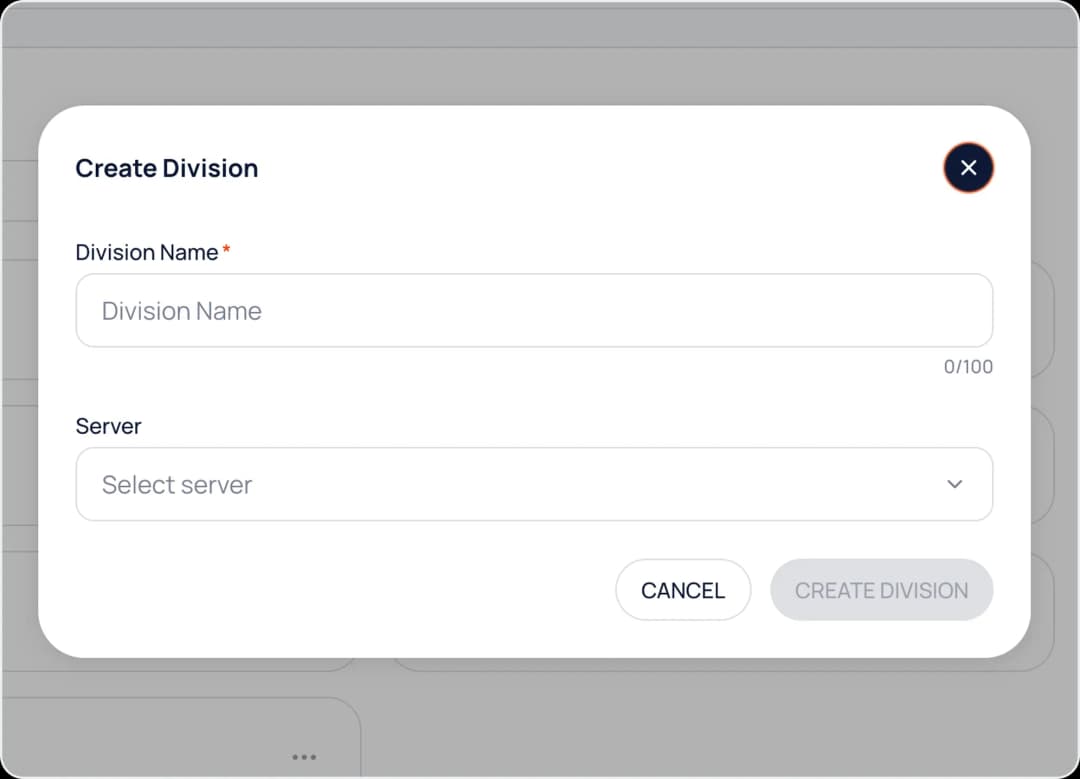Click the Division Name label

[147, 253]
